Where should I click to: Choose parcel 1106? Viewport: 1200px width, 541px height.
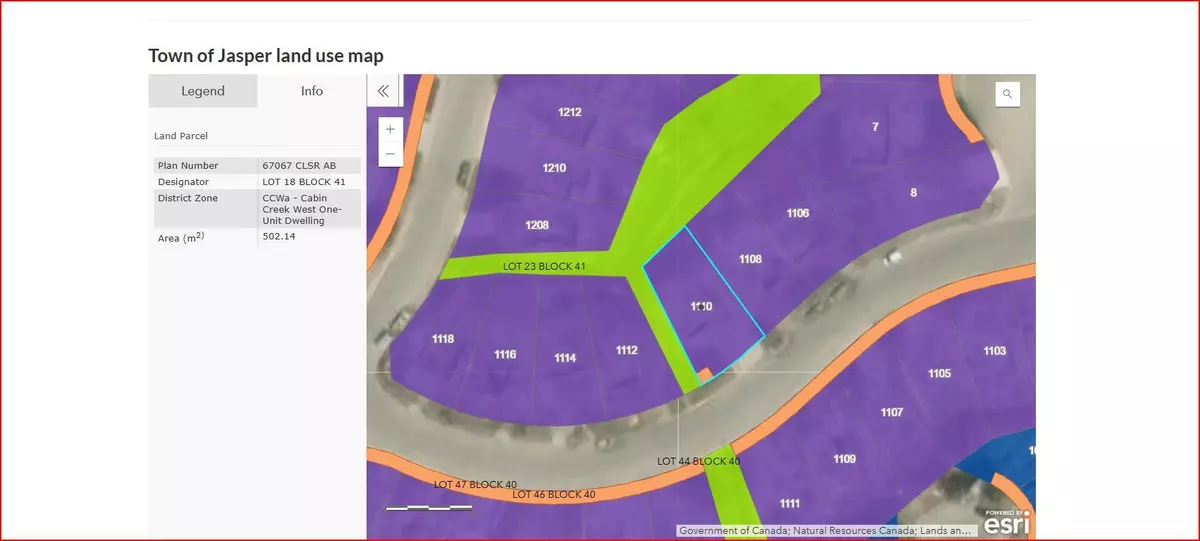pyautogui.click(x=797, y=213)
